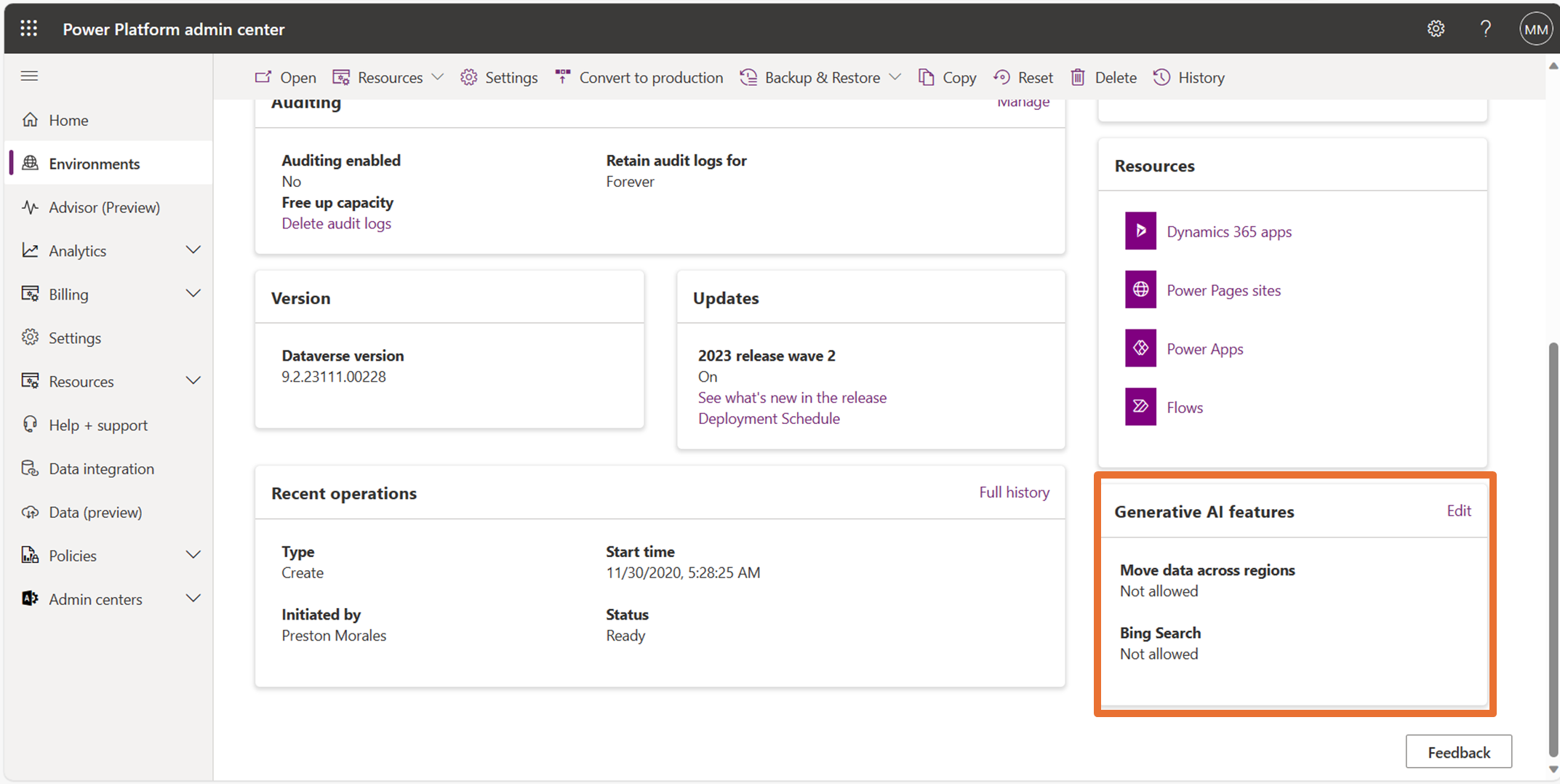Select Data integration in the sidebar
This screenshot has height=784, width=1560.
coord(101,469)
